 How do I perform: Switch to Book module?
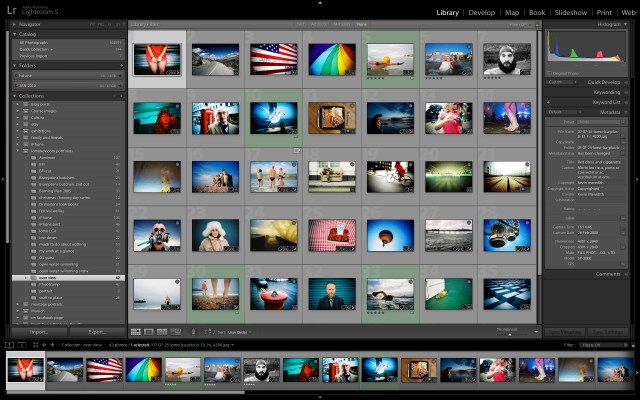(x=537, y=13)
